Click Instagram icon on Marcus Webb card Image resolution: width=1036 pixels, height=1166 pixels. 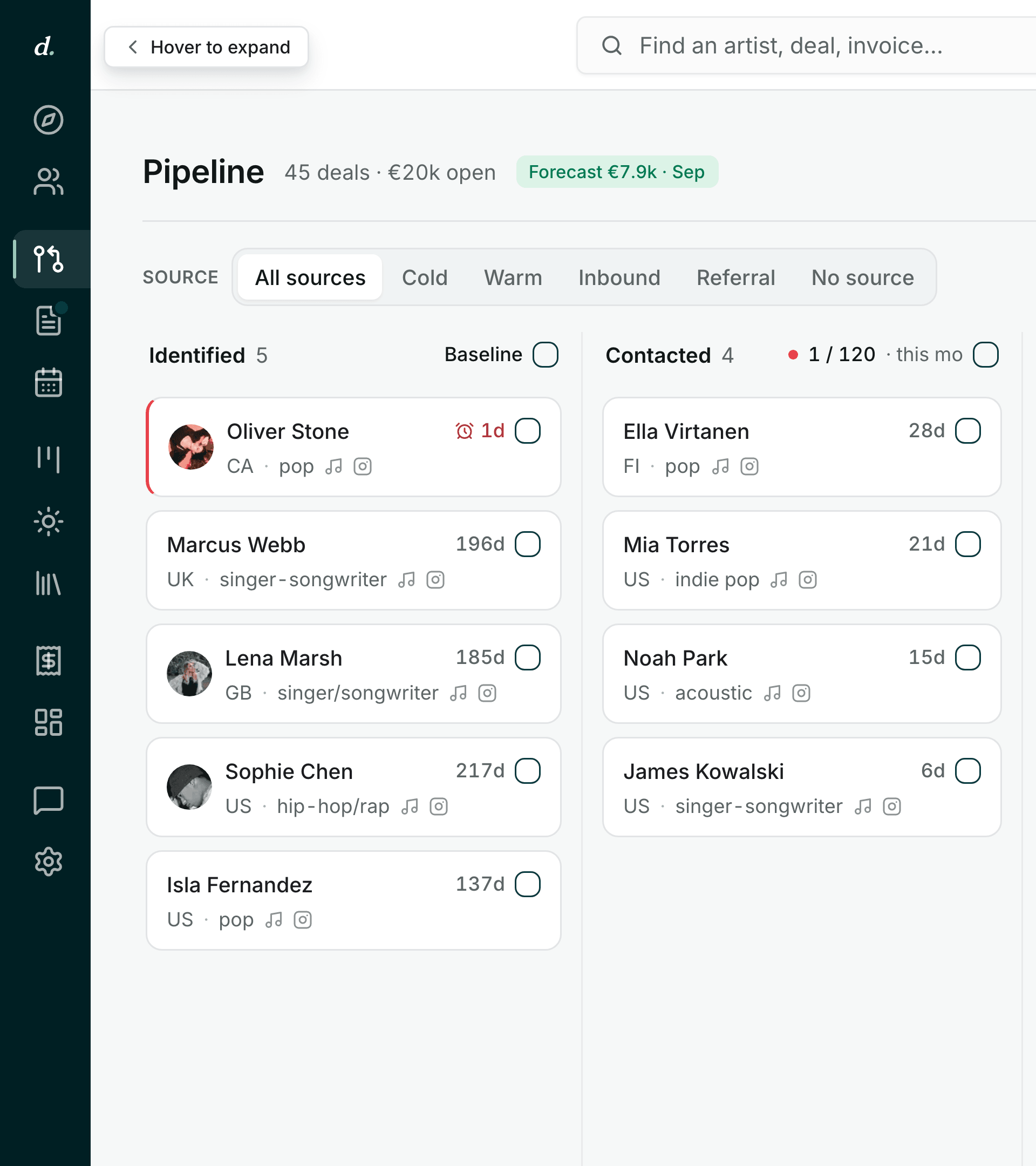tap(435, 580)
